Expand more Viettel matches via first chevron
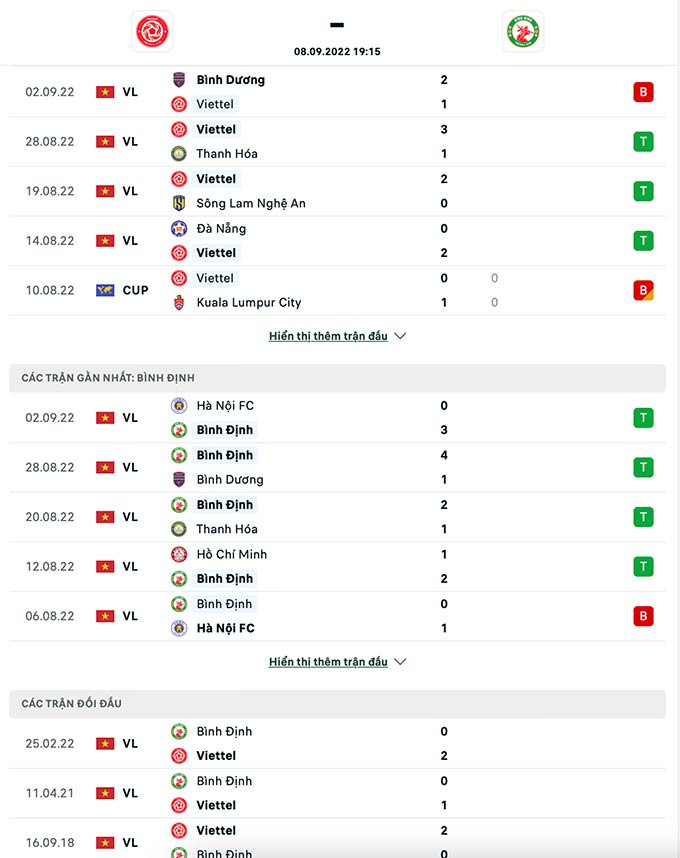The image size is (680, 858). click(400, 336)
